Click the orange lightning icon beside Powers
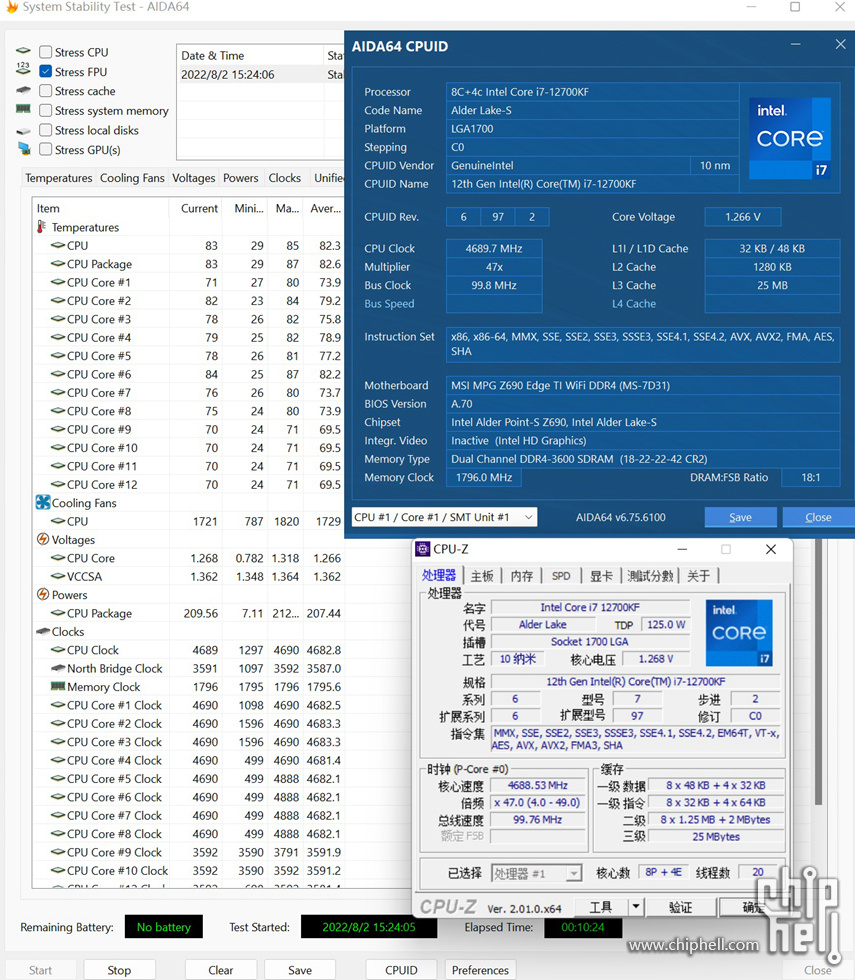This screenshot has width=855, height=980. click(42, 594)
